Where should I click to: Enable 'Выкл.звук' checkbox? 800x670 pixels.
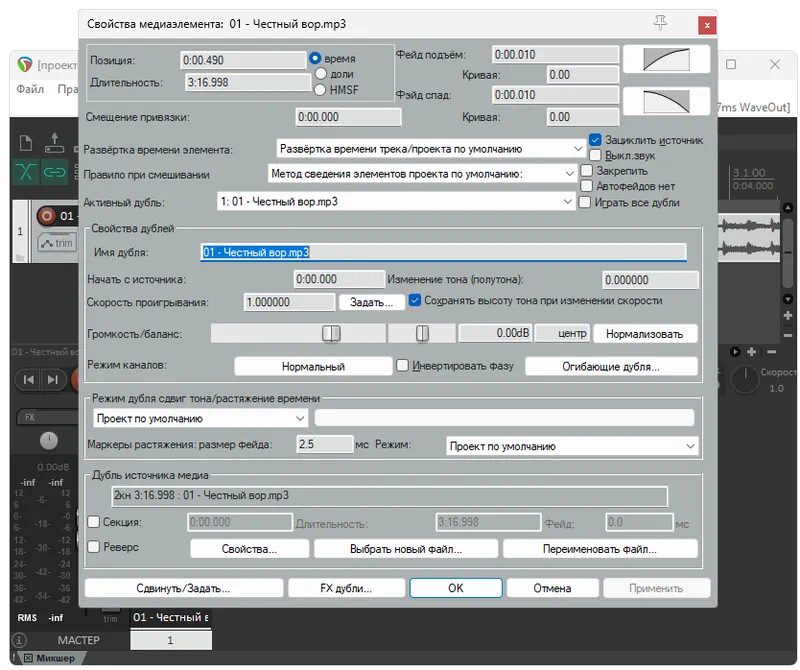coord(595,155)
